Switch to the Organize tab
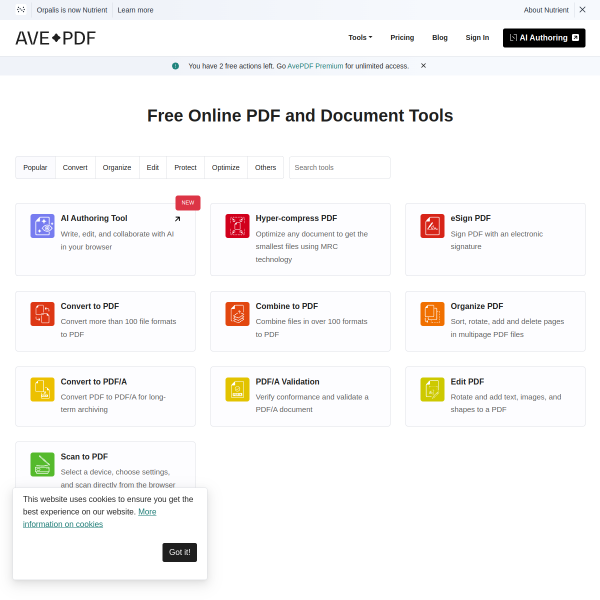The image size is (600, 600). [117, 167]
